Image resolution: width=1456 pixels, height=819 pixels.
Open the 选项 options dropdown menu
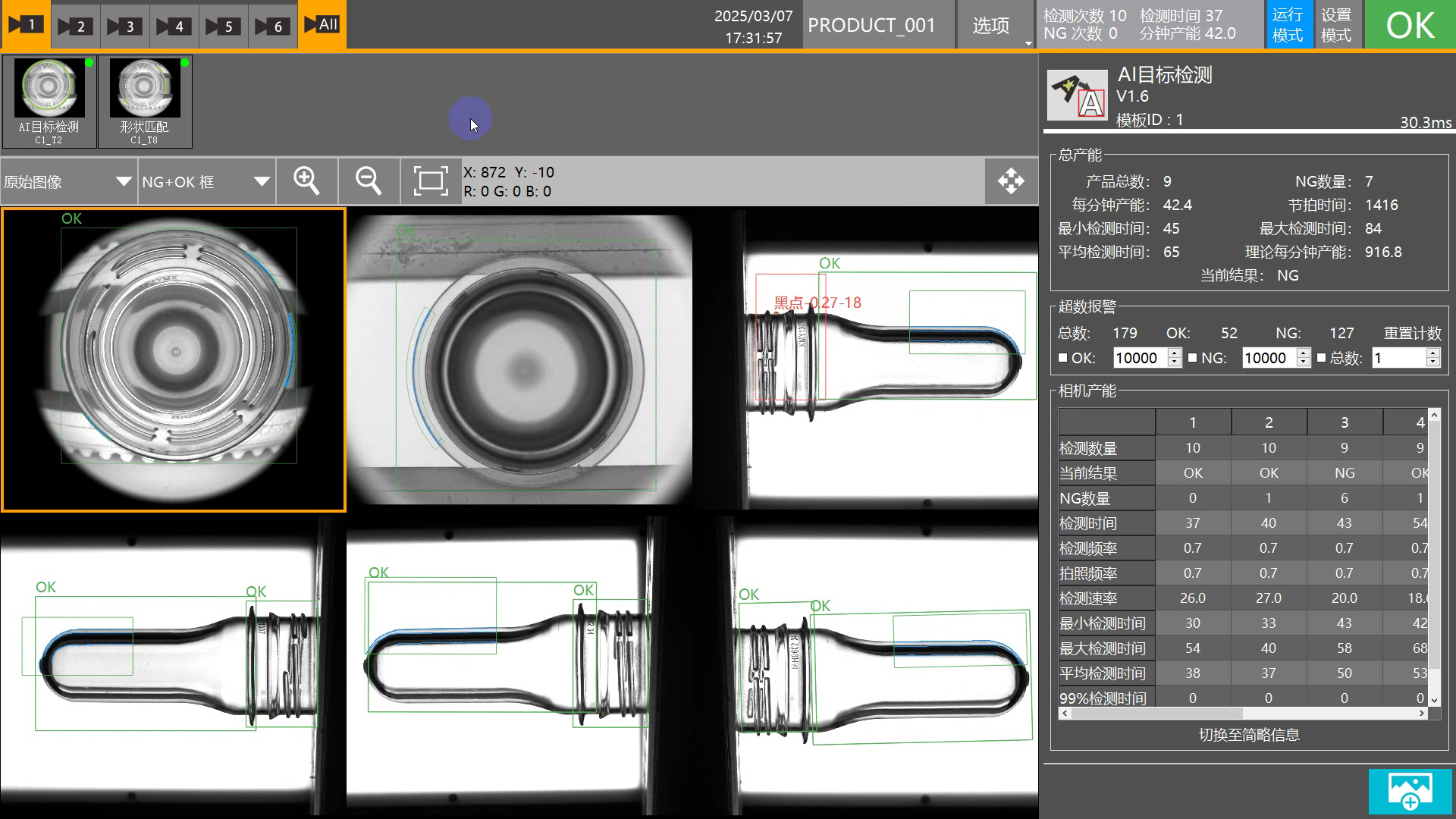[993, 26]
